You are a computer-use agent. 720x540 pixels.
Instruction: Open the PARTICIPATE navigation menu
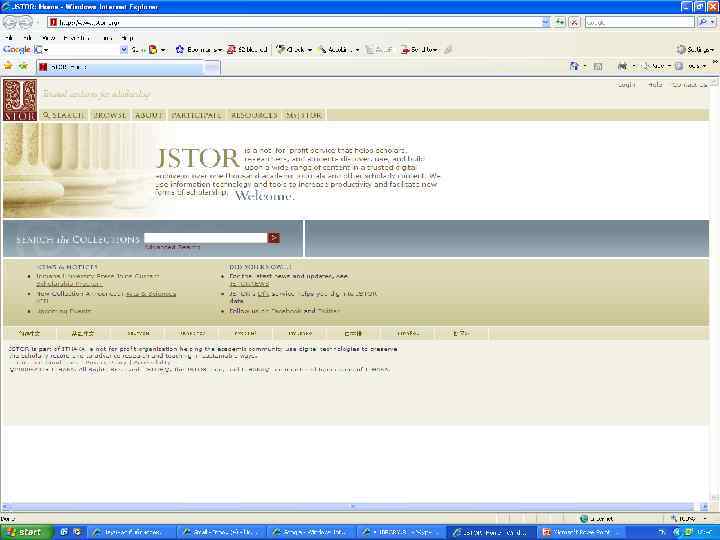tap(197, 115)
